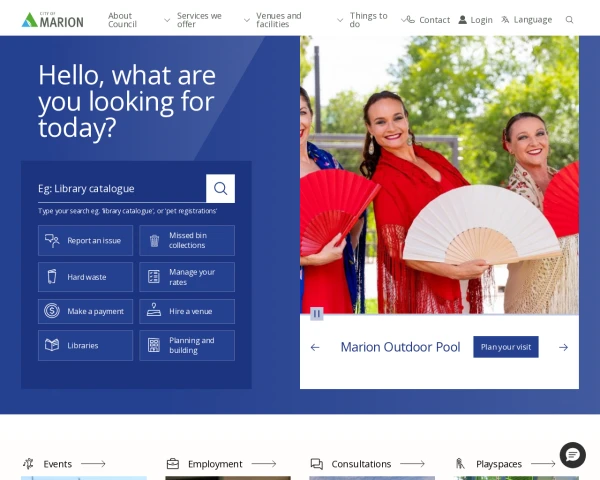Go to next carousel slide
The width and height of the screenshot is (600, 480).
563,347
